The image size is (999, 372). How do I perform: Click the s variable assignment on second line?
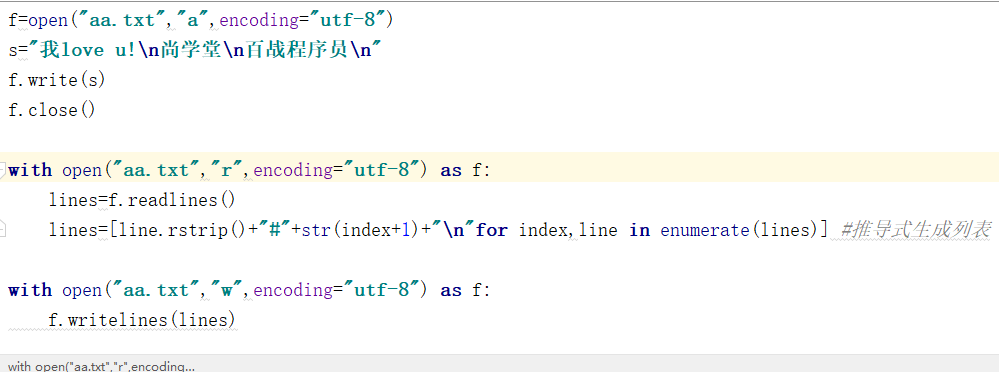click(x=13, y=51)
